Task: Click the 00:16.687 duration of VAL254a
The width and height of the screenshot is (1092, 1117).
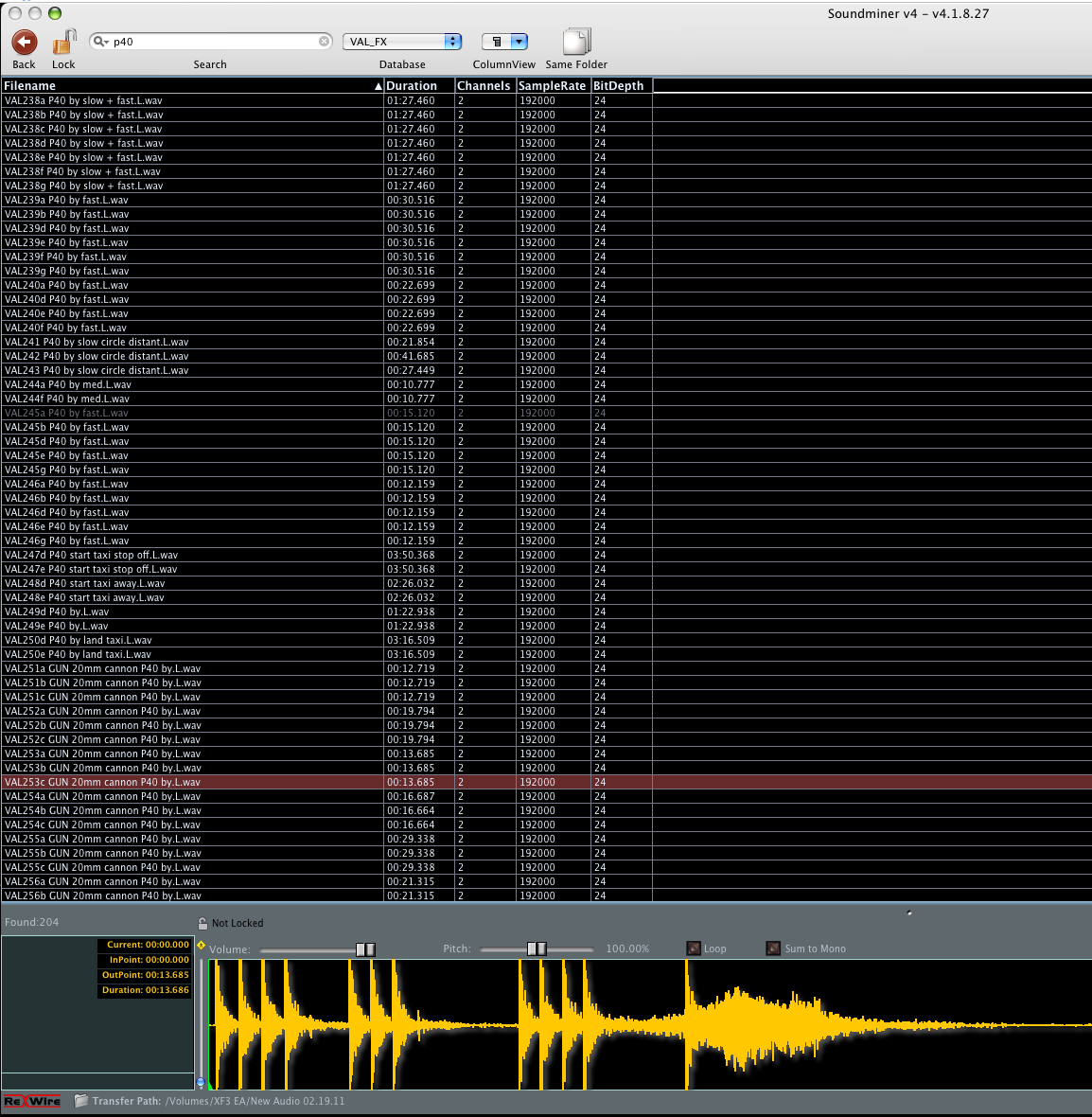Action: tap(411, 796)
